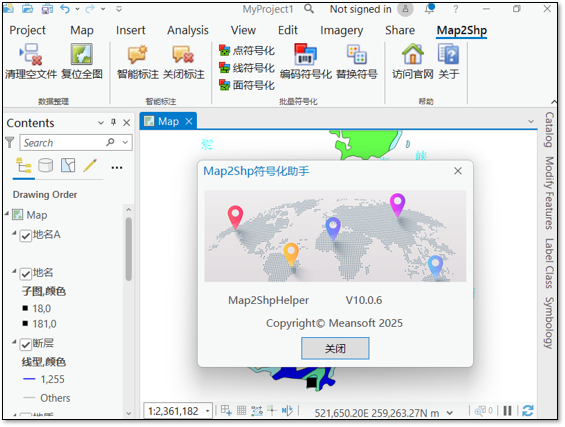
Task: Switch to the Insert ribbon tab
Action: click(130, 30)
